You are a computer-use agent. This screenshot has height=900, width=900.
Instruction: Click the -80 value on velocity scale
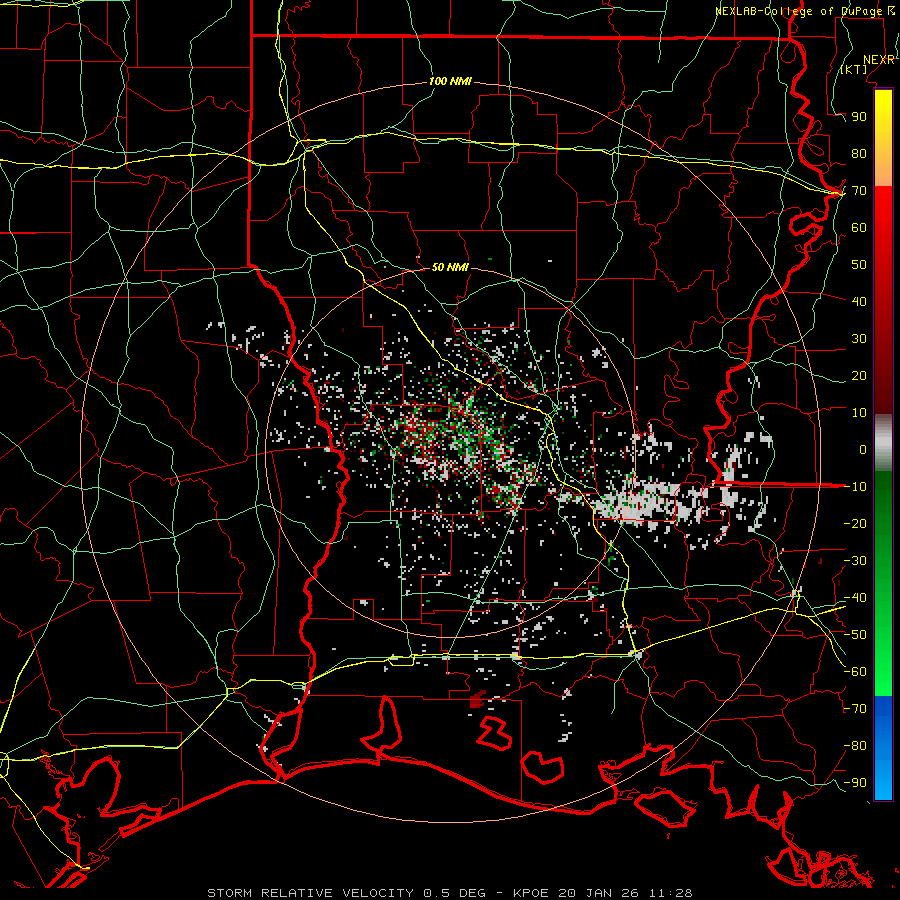(855, 746)
